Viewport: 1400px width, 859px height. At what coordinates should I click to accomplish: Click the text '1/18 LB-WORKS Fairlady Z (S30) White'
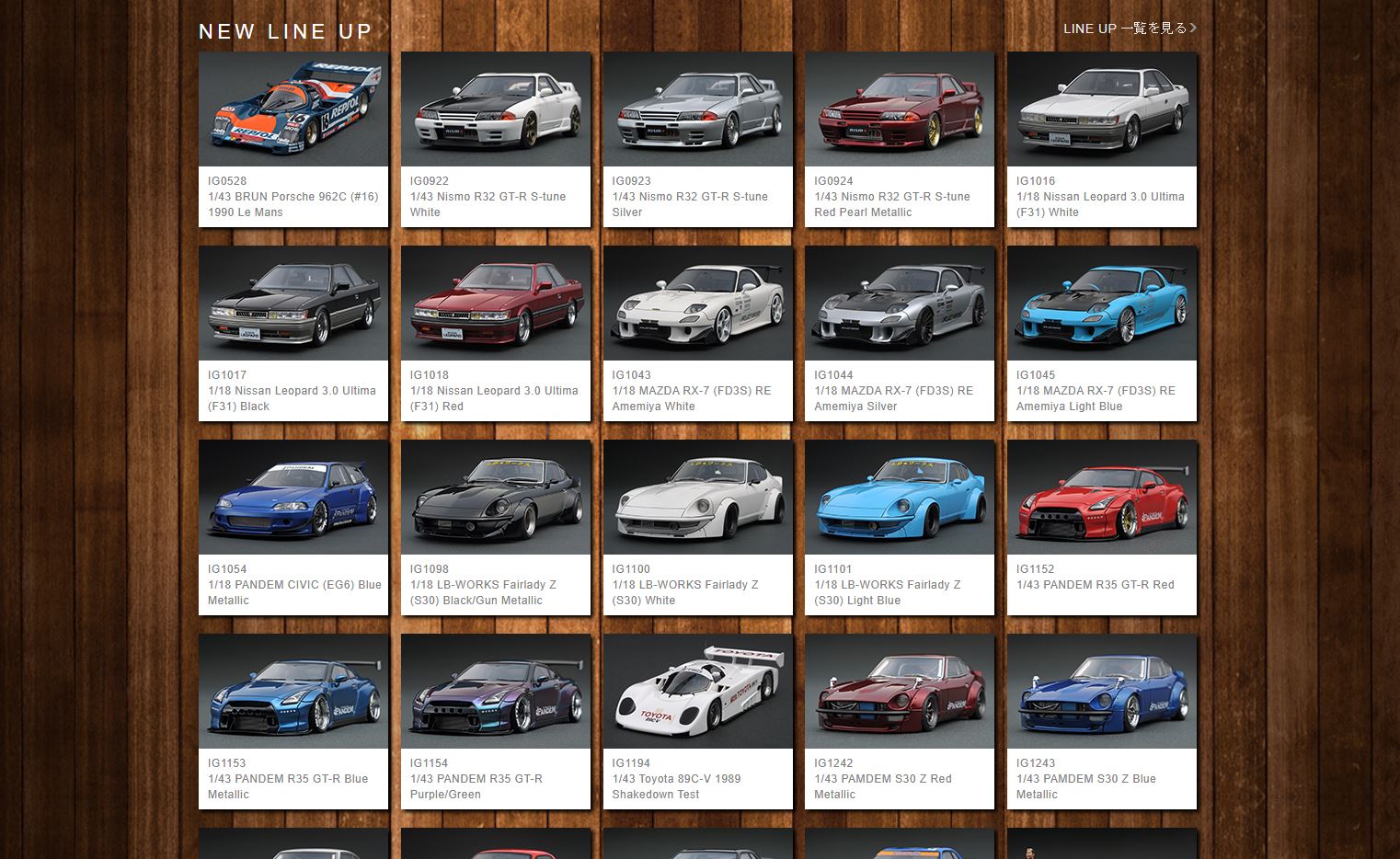685,592
